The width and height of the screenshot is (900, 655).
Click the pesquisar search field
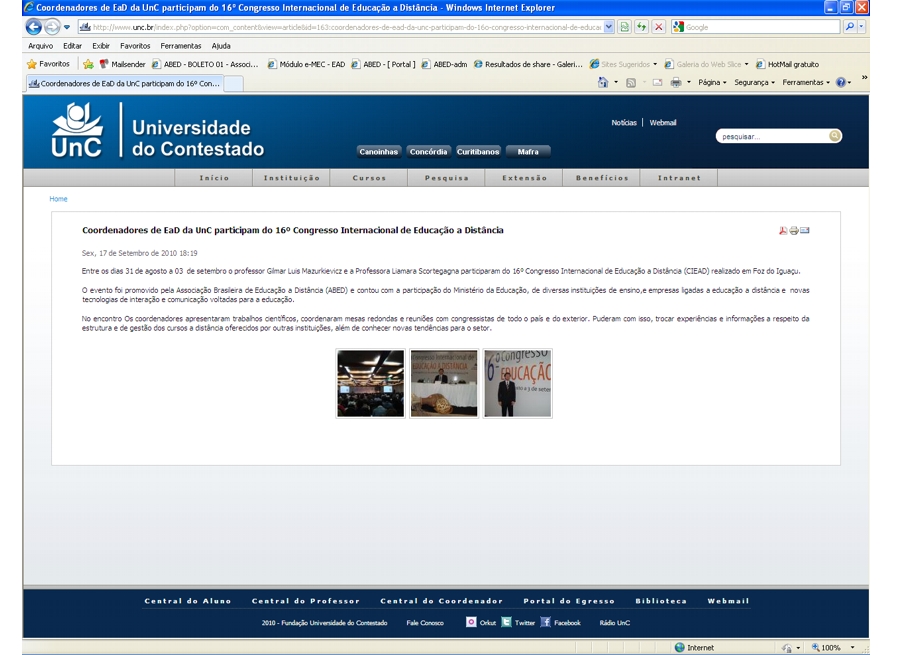pyautogui.click(x=773, y=136)
